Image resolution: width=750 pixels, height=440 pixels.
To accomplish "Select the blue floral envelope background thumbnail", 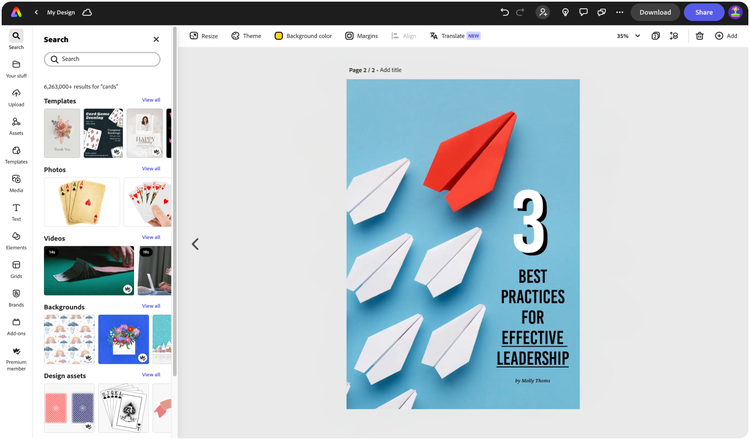I will [123, 339].
